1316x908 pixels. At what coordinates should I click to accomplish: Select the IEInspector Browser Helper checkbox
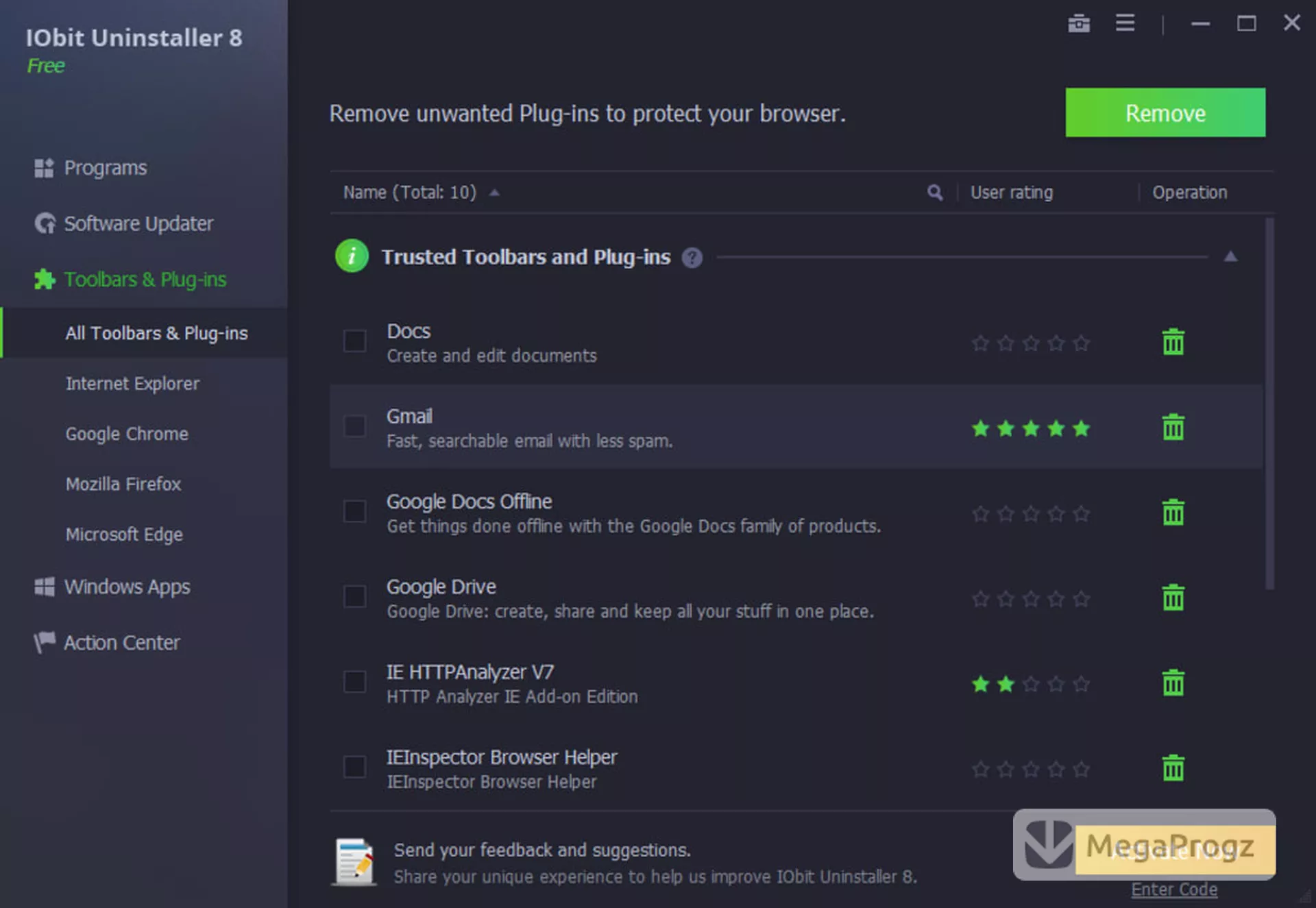click(354, 766)
